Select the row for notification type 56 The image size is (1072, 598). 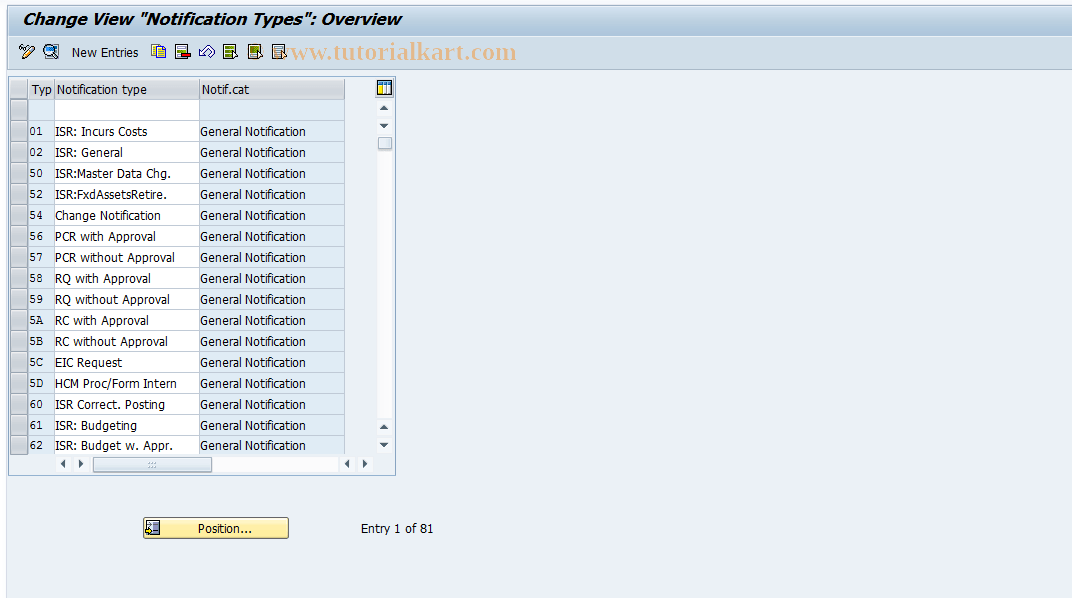18,236
